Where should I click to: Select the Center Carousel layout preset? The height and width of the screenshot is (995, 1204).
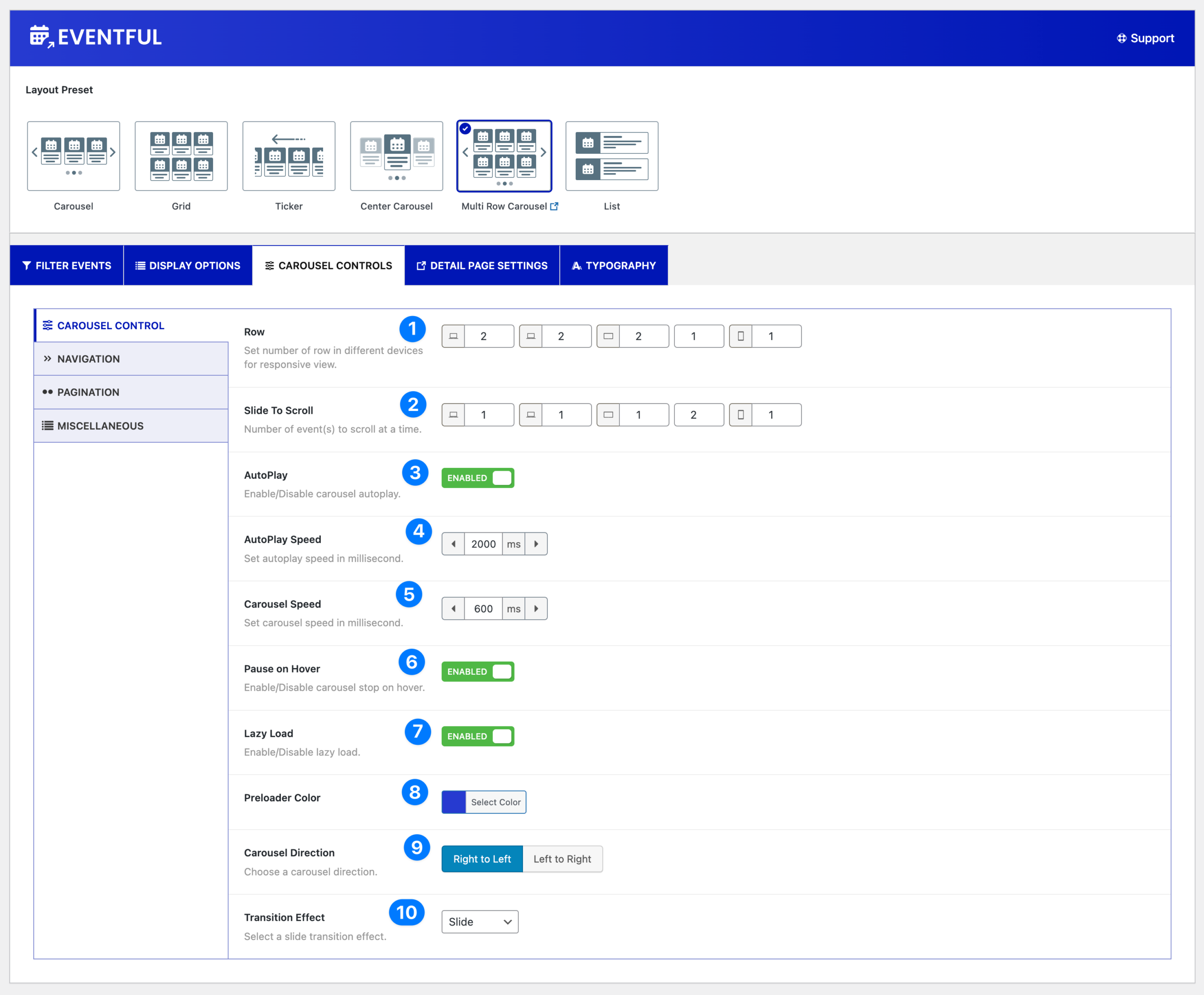[397, 156]
